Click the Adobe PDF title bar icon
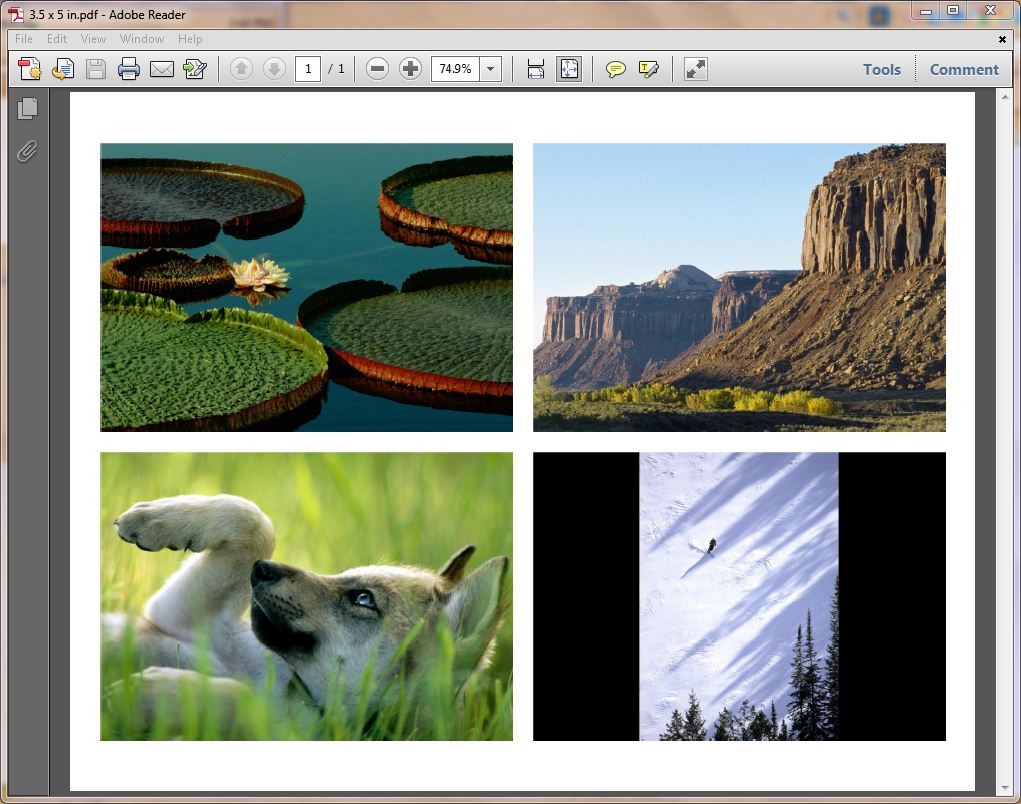The height and width of the screenshot is (804, 1021). tap(15, 14)
